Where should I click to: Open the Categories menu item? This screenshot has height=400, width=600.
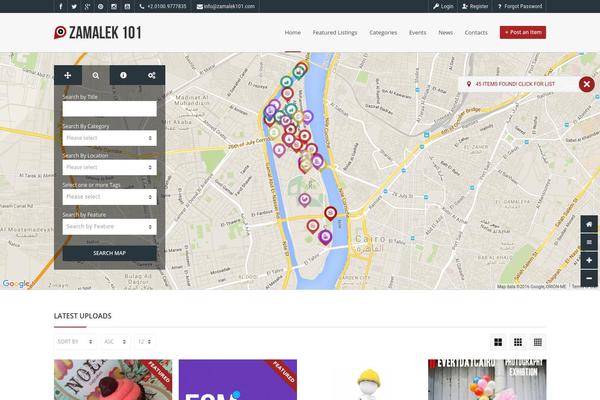pos(383,33)
